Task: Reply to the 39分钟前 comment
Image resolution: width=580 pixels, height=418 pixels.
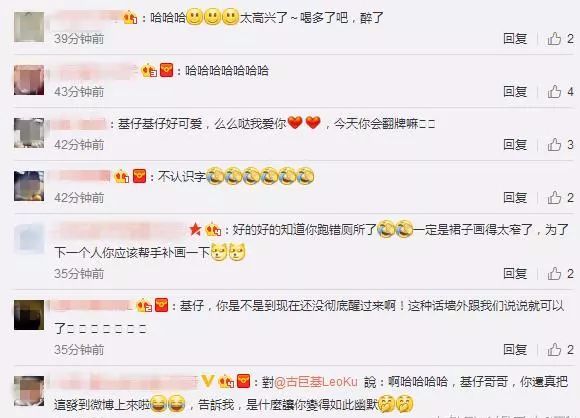Action: (515, 38)
